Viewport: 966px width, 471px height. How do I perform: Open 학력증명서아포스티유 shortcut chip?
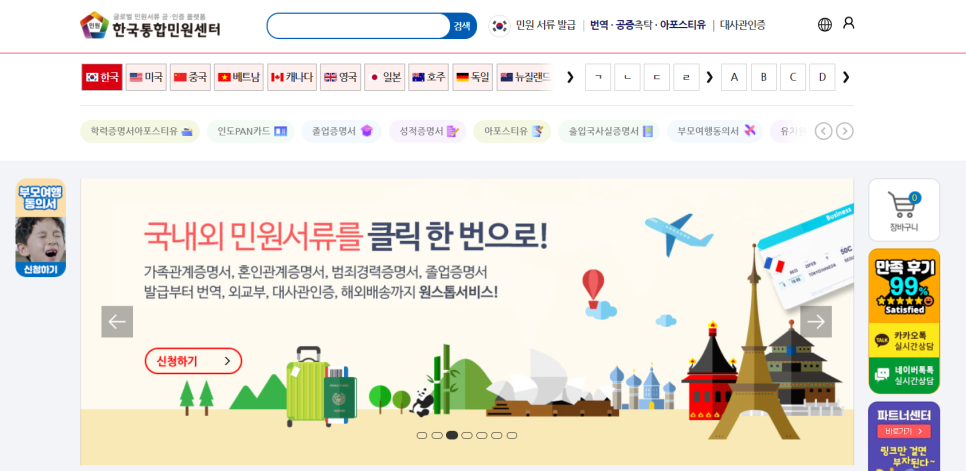[140, 131]
